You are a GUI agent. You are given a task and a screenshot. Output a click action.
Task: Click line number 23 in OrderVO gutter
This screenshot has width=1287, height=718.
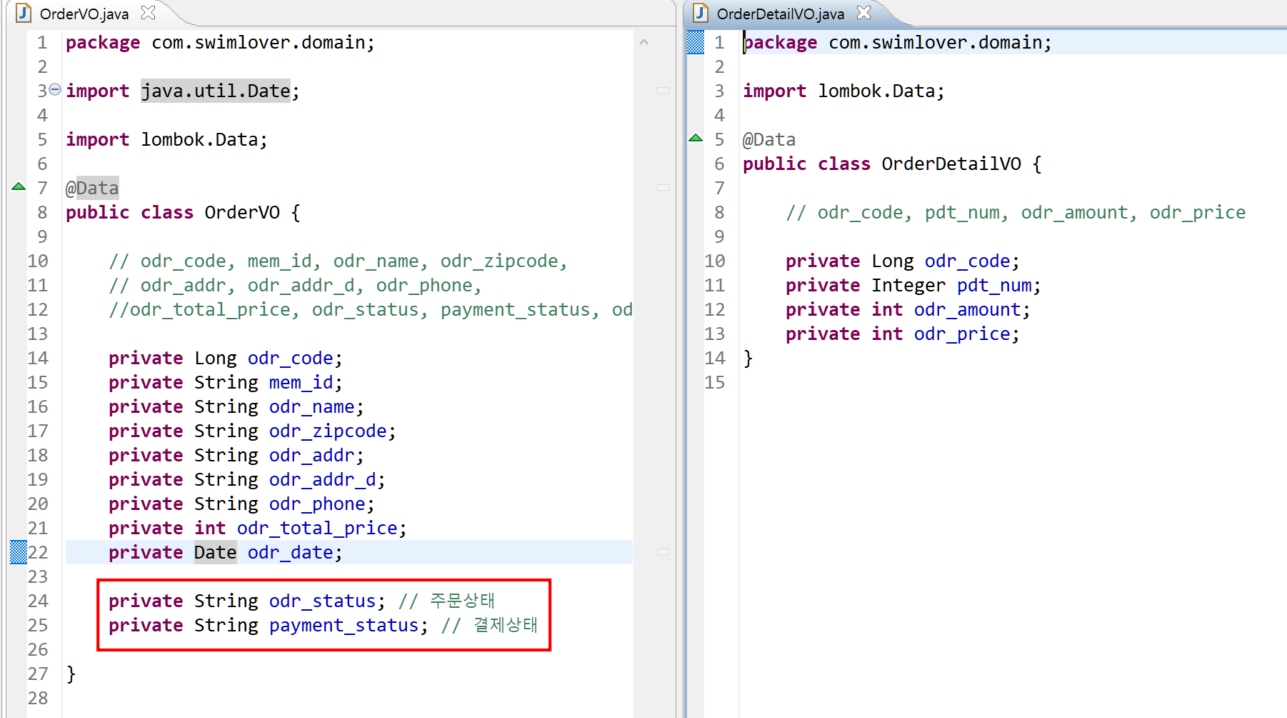(37, 576)
